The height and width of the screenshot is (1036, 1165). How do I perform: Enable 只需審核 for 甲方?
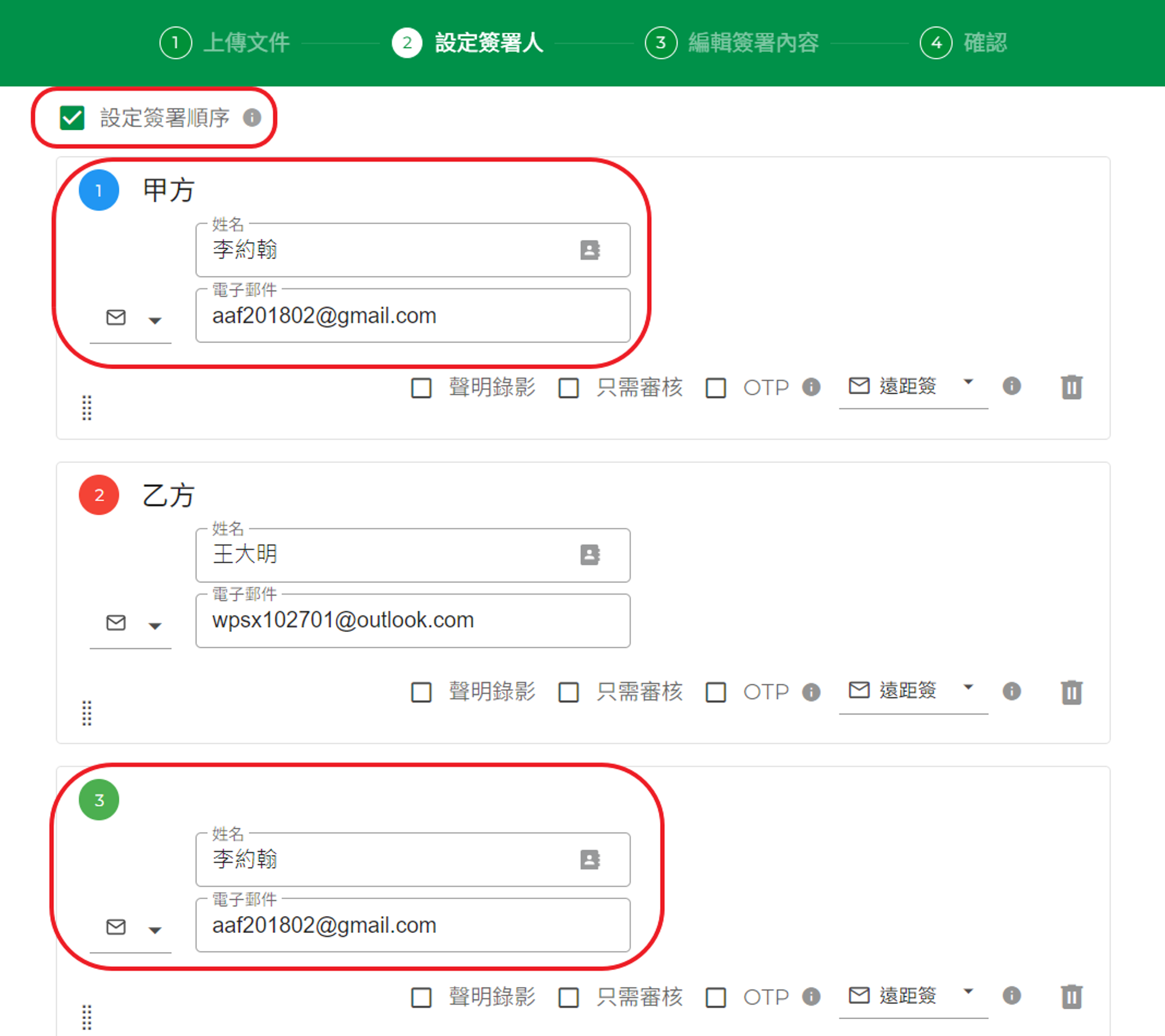coord(569,388)
